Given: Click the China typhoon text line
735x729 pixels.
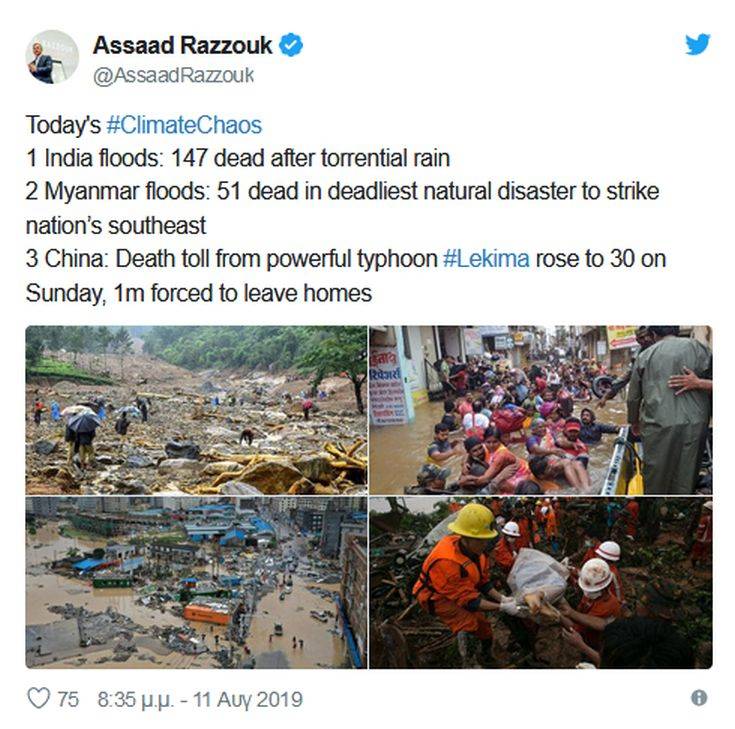Looking at the screenshot, I should pos(346,276).
